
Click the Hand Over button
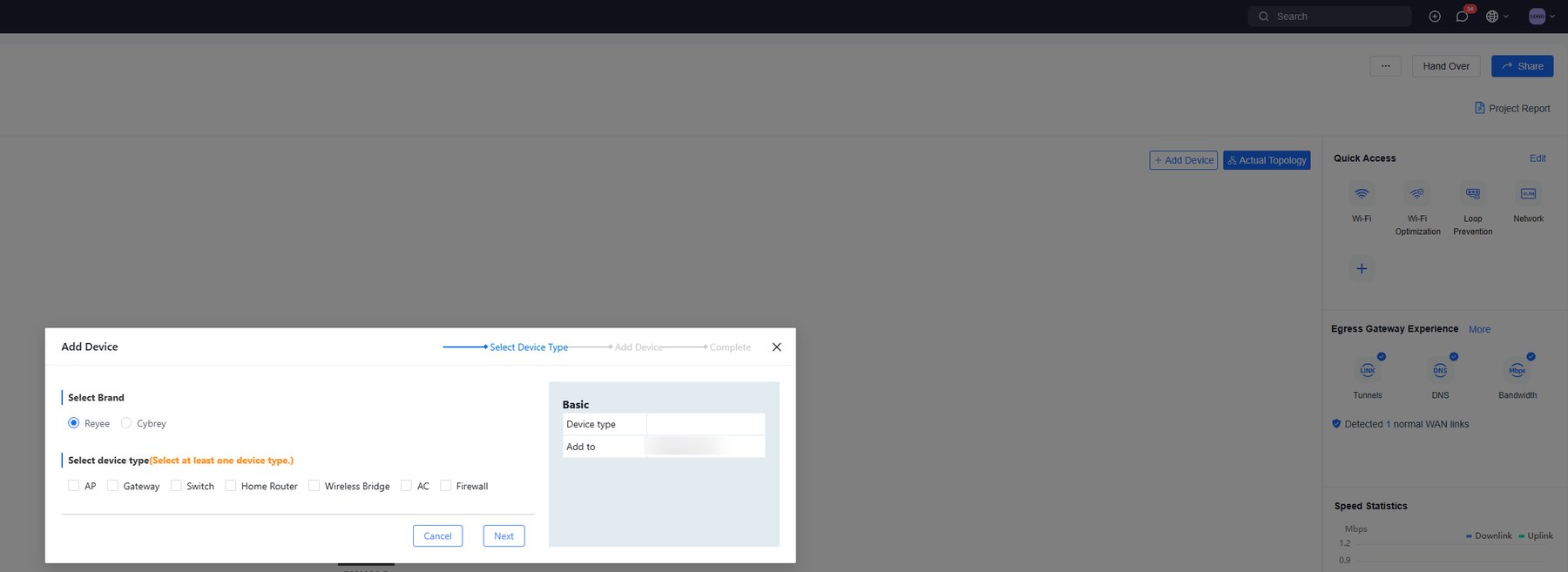click(1446, 66)
